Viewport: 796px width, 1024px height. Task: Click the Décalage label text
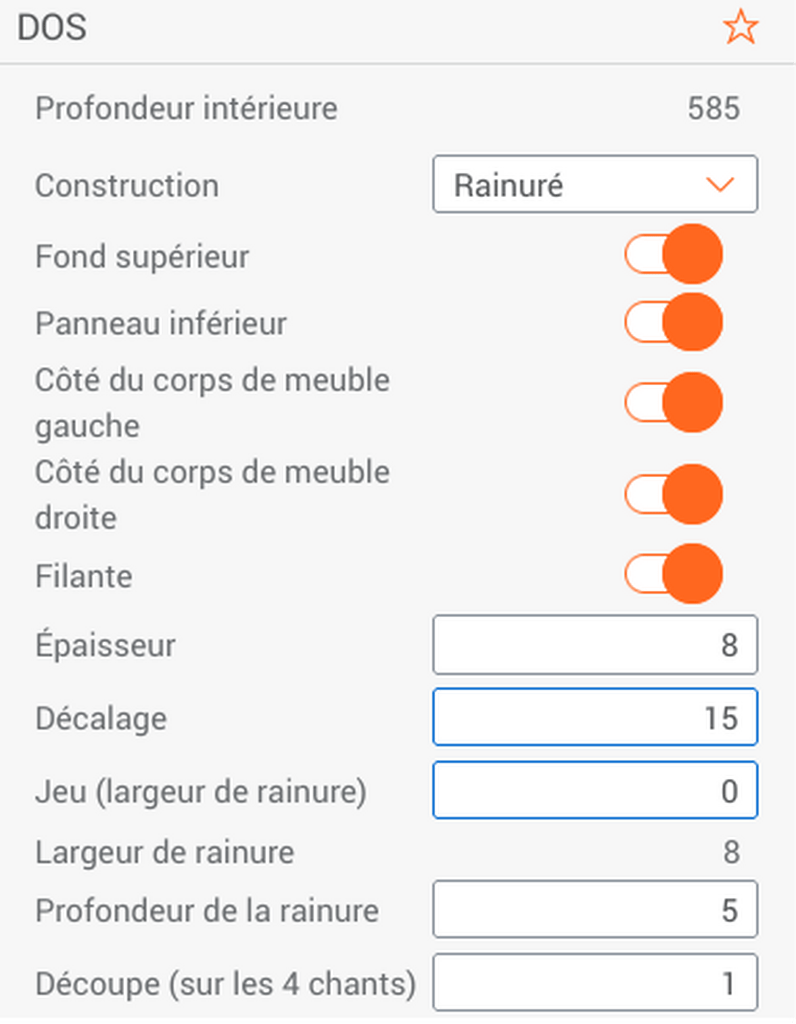tap(101, 719)
